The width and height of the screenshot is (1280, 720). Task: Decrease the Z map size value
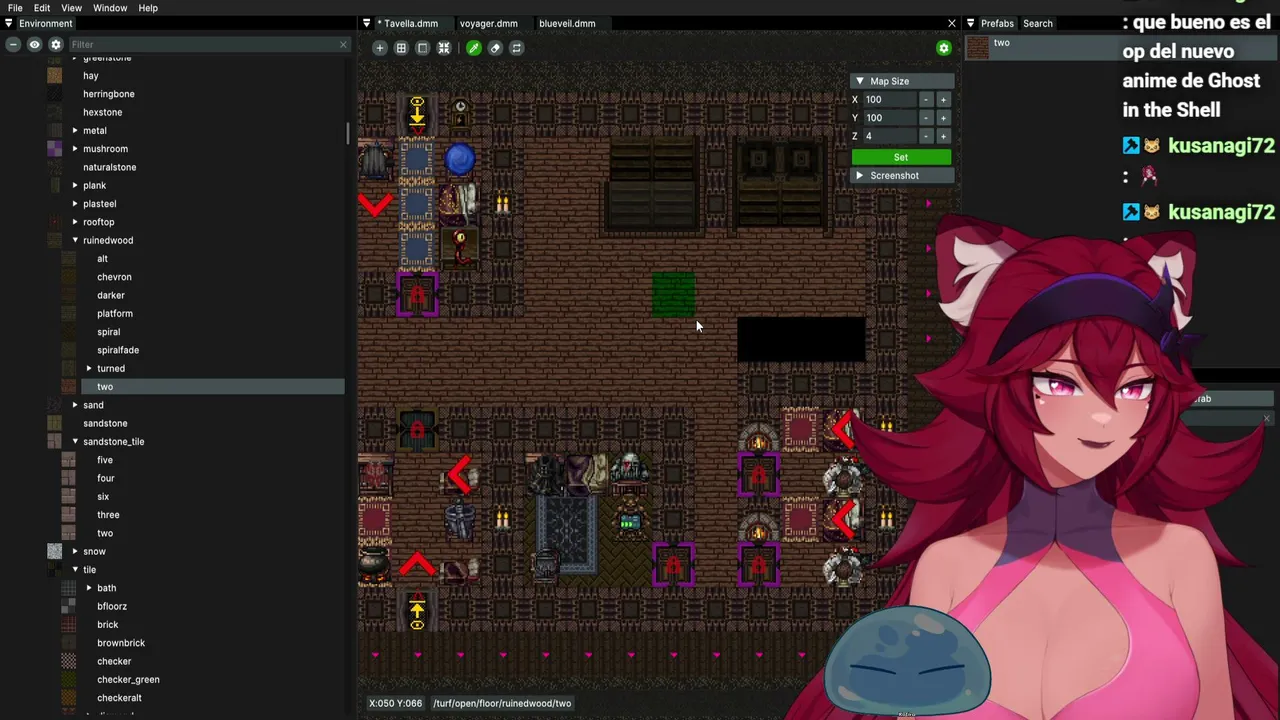(926, 136)
